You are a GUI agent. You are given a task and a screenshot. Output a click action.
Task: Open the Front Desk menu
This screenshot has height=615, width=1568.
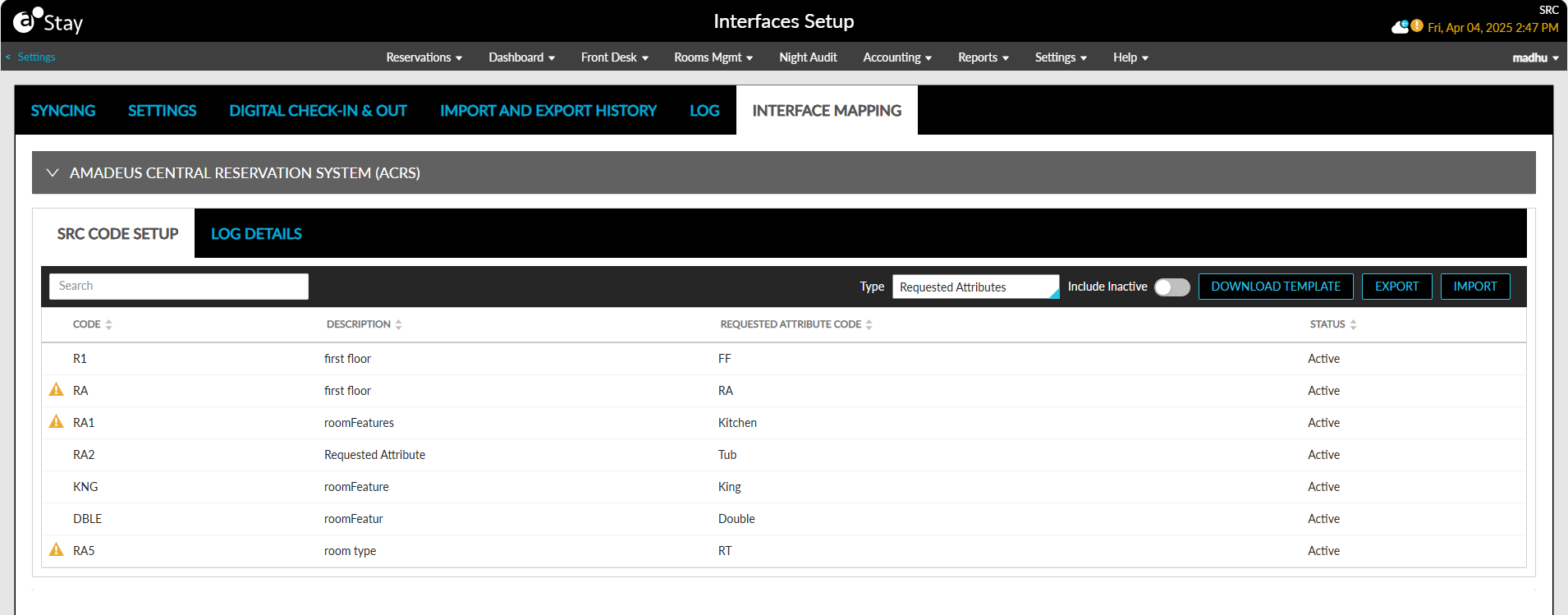(x=614, y=57)
